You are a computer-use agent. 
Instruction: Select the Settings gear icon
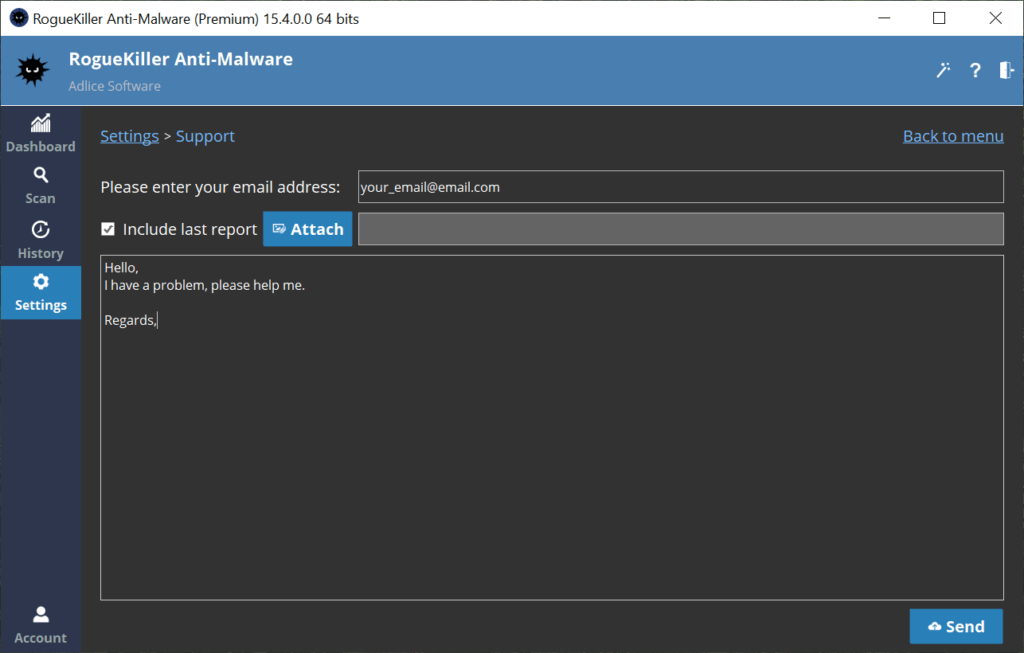(x=40, y=282)
